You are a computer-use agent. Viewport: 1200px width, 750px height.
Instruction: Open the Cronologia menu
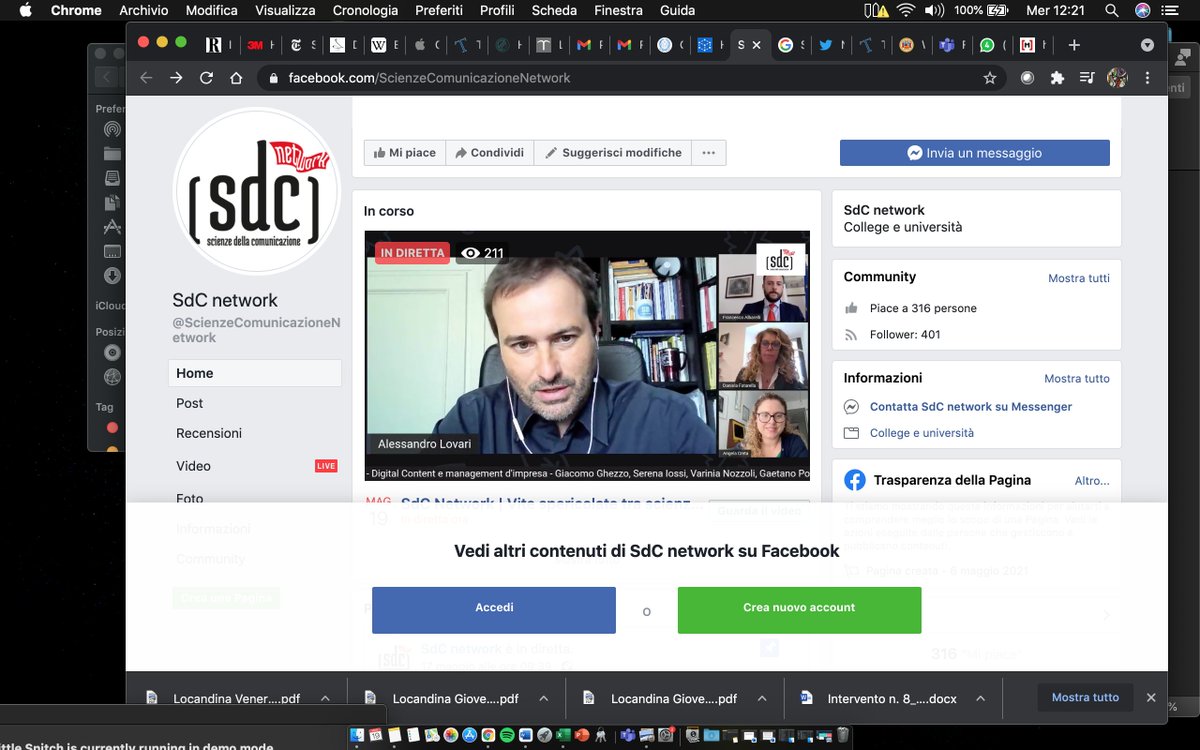(x=365, y=10)
